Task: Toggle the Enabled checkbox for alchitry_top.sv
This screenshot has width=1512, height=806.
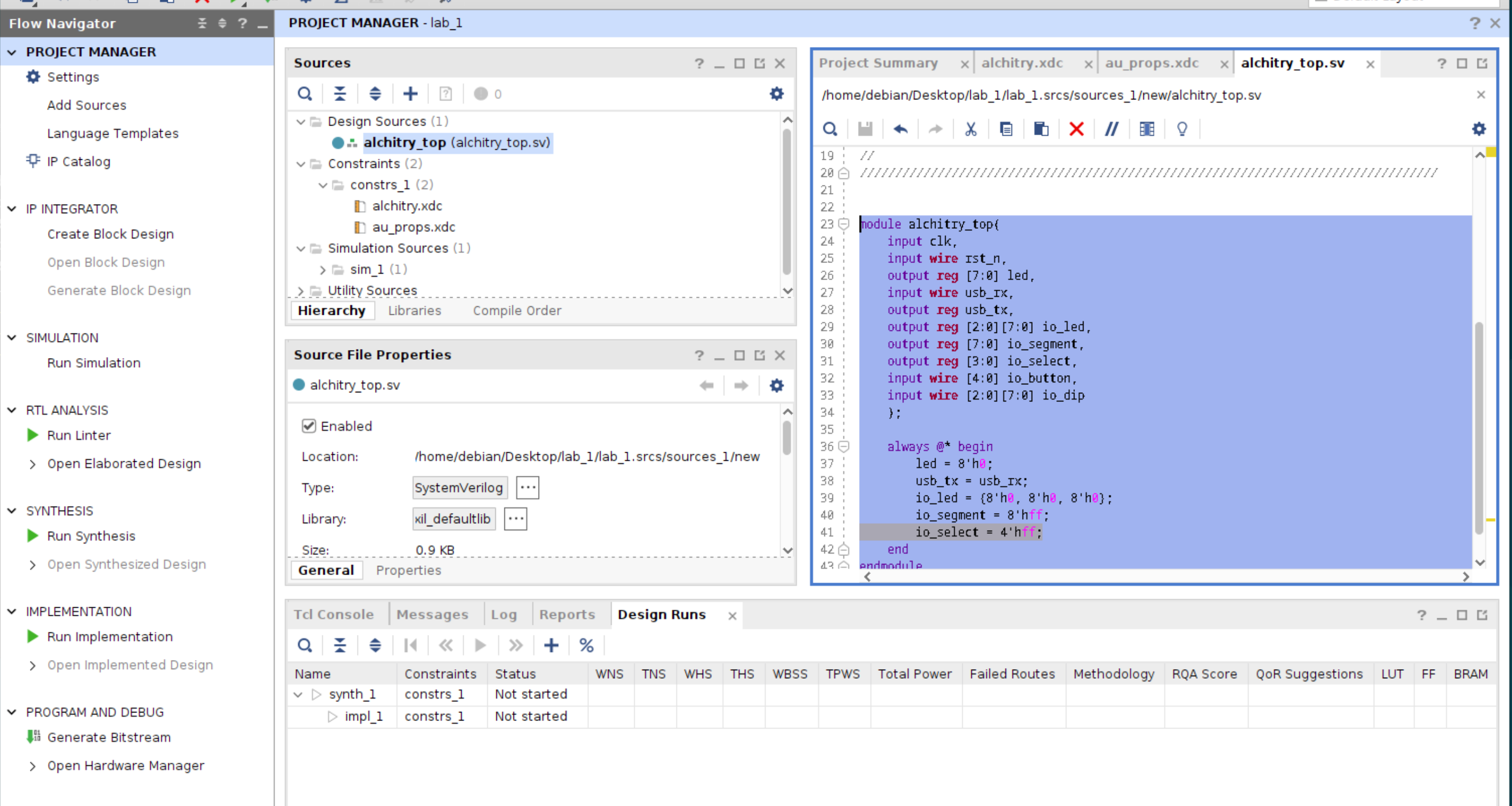Action: [309, 425]
